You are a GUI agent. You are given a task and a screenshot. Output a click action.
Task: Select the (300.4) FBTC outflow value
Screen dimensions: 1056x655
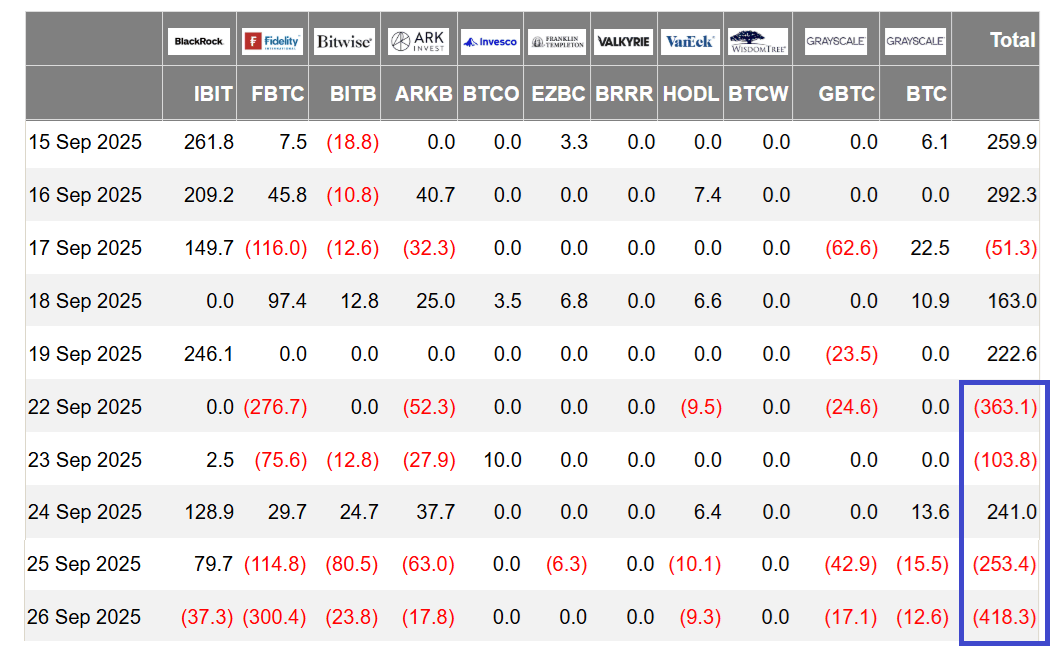click(x=275, y=617)
